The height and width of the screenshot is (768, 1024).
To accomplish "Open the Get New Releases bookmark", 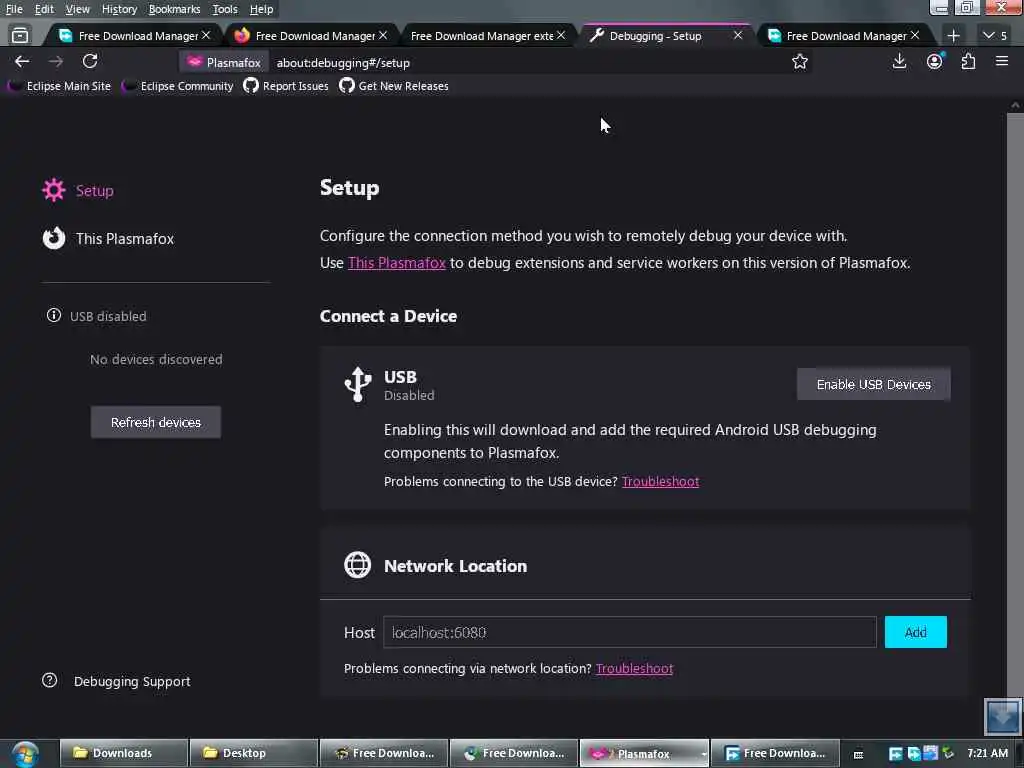I will [394, 86].
